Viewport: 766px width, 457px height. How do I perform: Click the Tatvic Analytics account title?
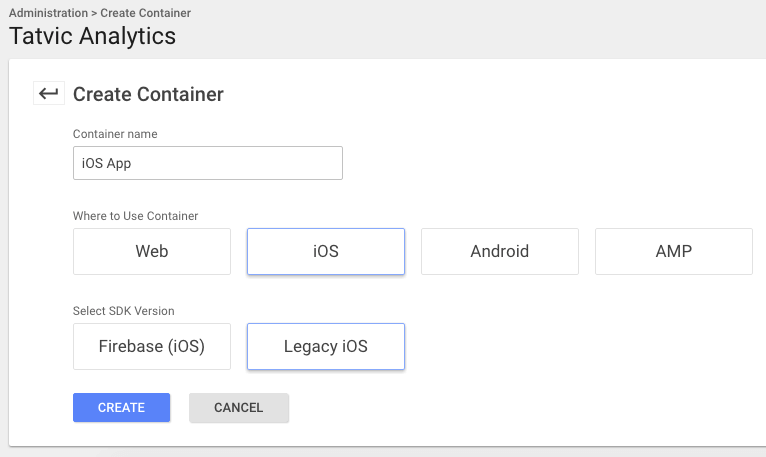(92, 36)
